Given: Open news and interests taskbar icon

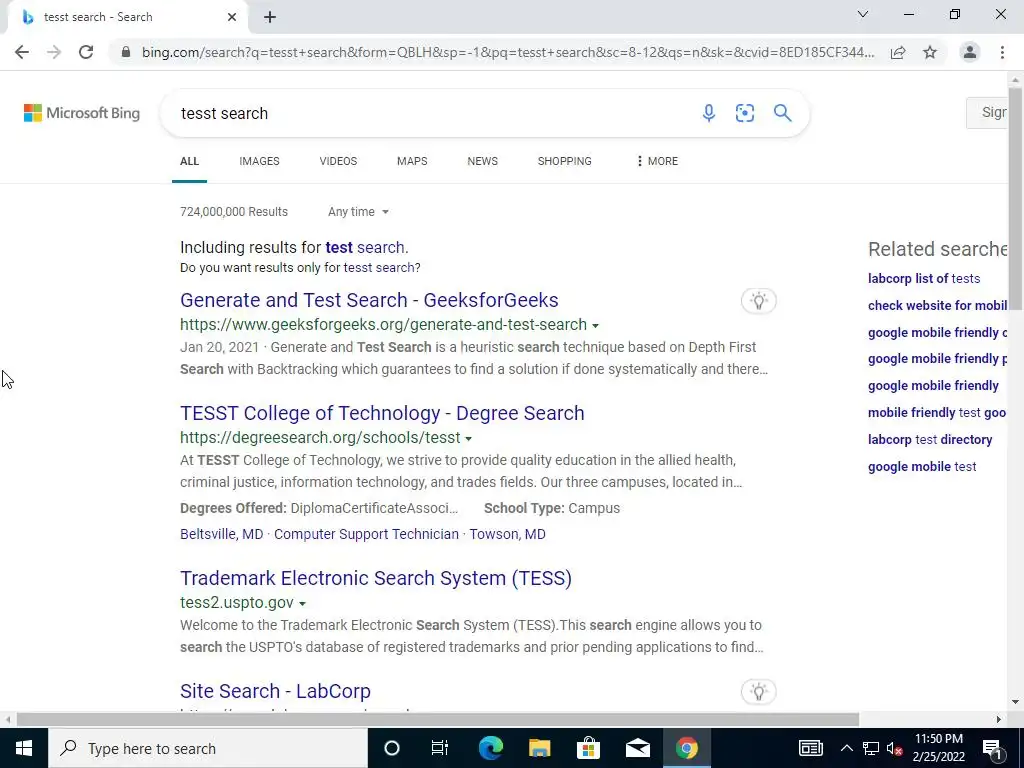Looking at the screenshot, I should point(810,748).
